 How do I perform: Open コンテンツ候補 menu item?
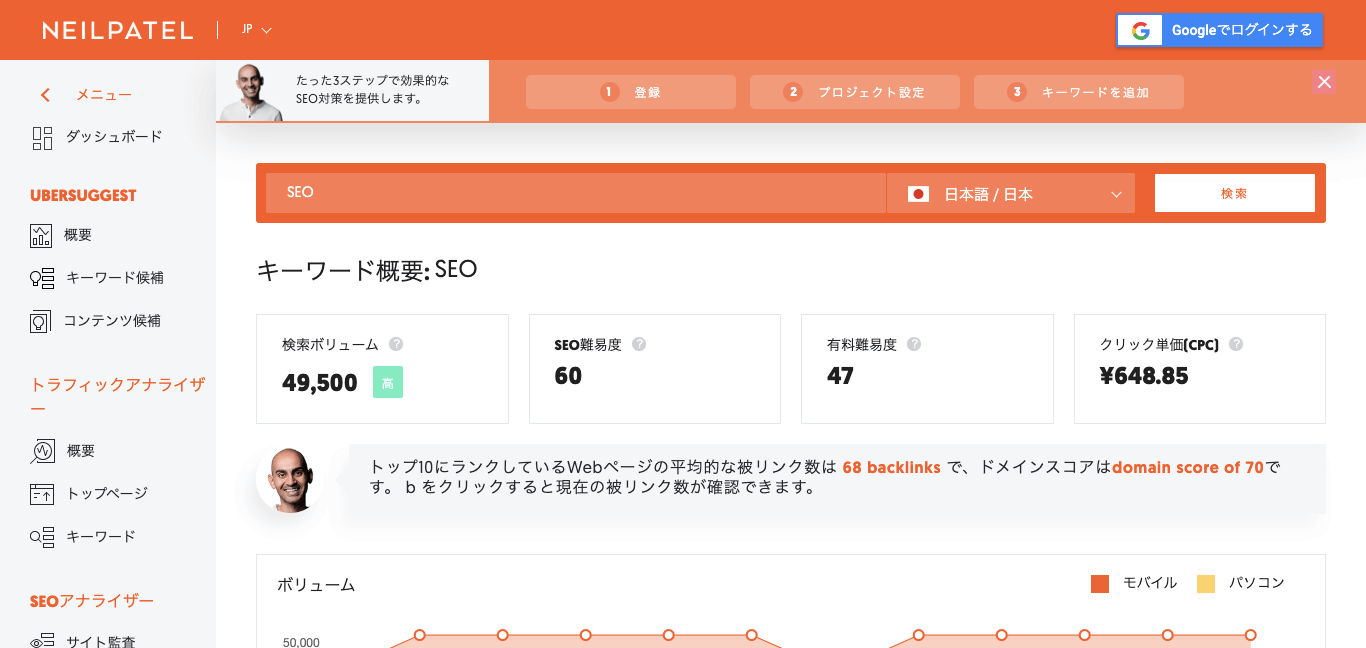pyautogui.click(x=96, y=321)
